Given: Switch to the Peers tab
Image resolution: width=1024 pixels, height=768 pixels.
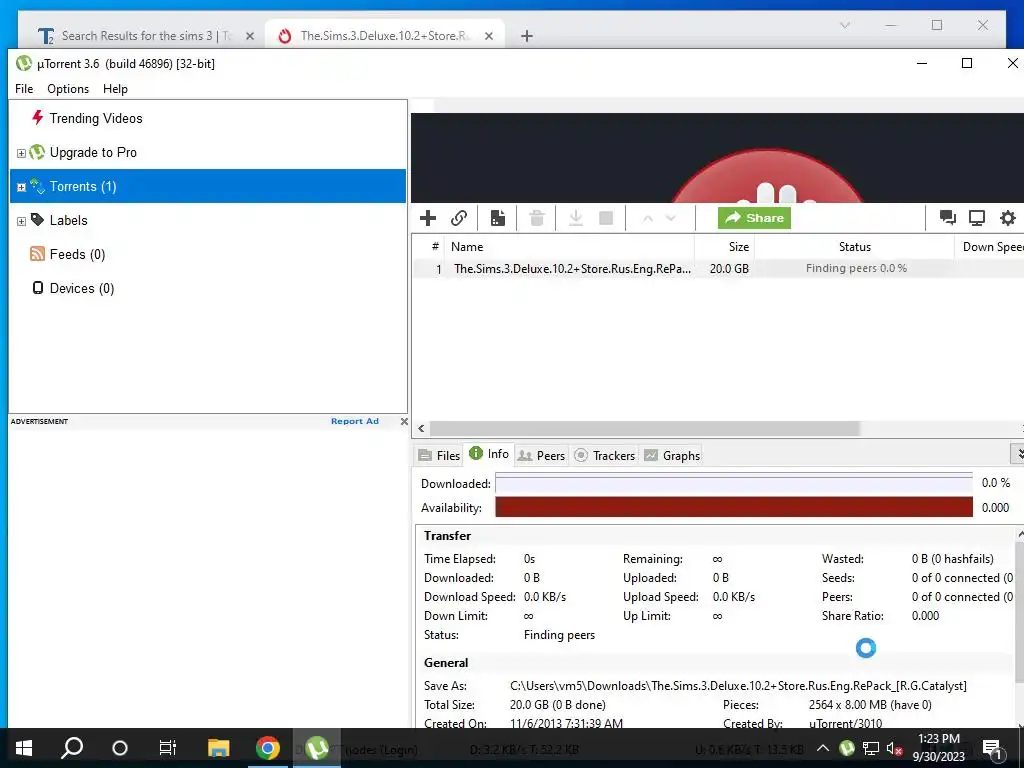Looking at the screenshot, I should pos(541,455).
